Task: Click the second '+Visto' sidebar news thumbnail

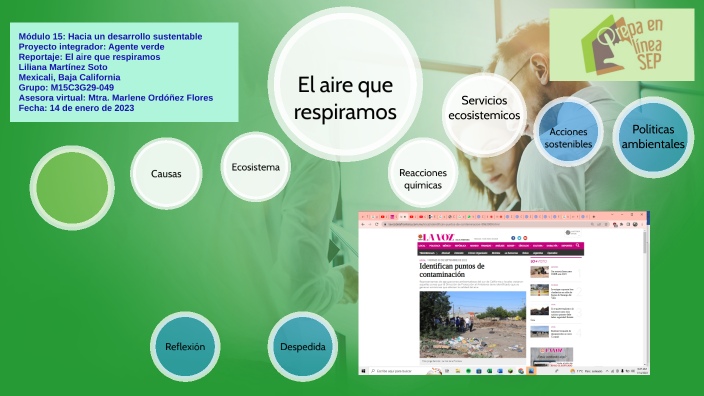Action: pyautogui.click(x=539, y=290)
